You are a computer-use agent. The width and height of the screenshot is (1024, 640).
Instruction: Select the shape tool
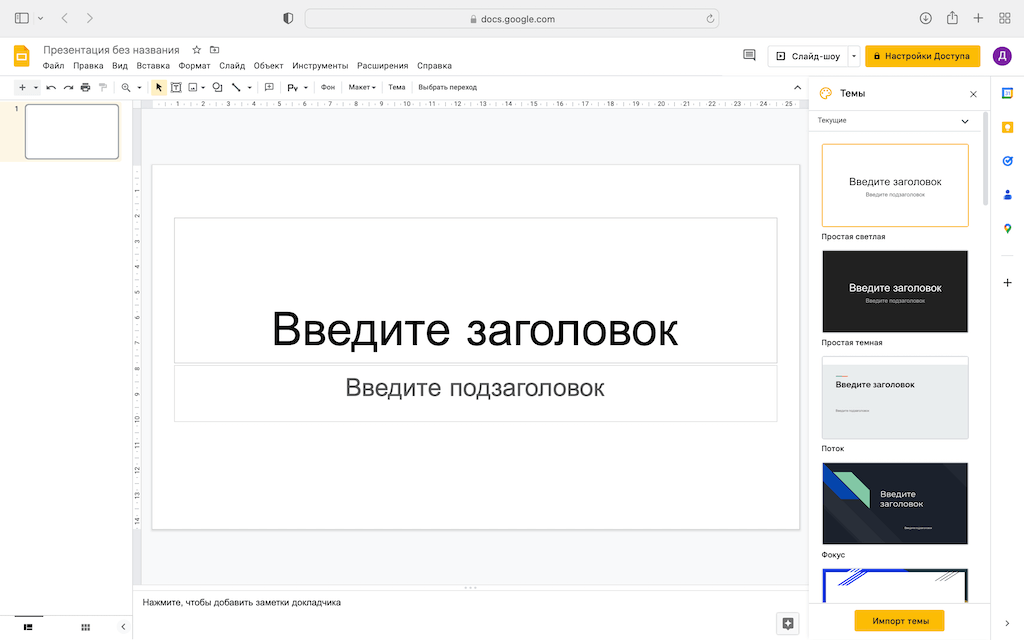[217, 87]
